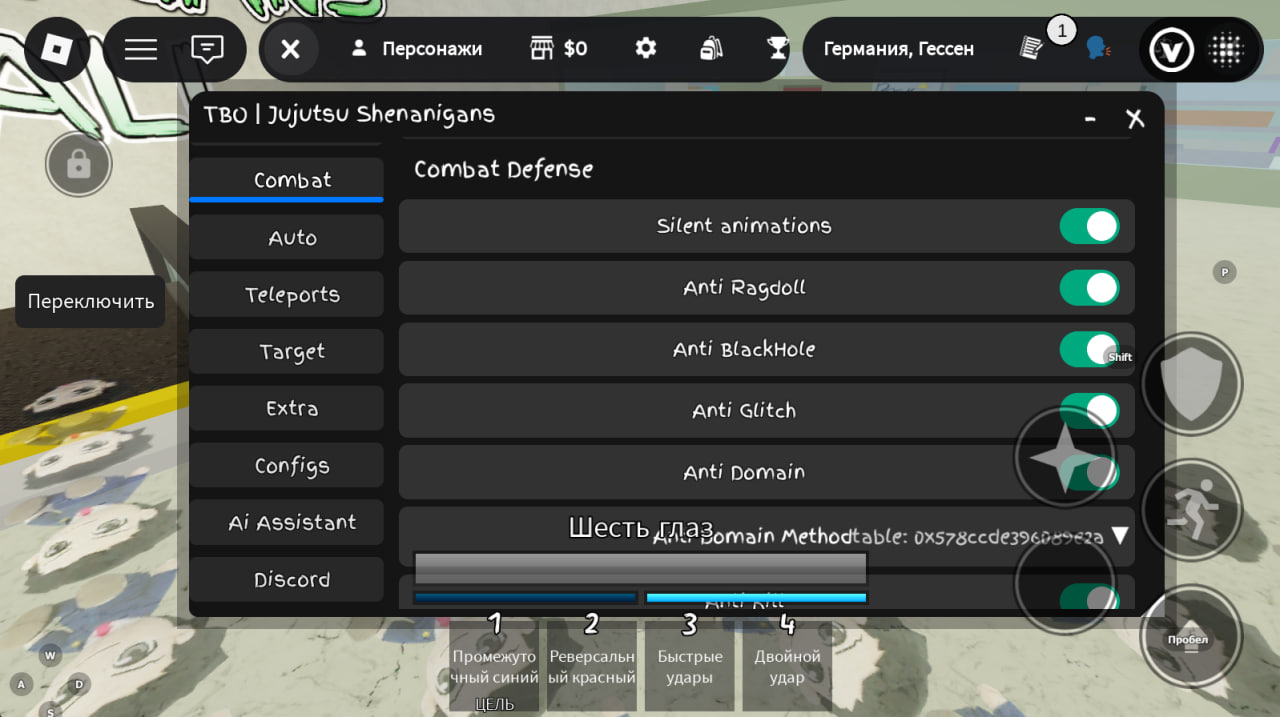Toggle Silent animations switch
The height and width of the screenshot is (717, 1280).
(x=1089, y=226)
